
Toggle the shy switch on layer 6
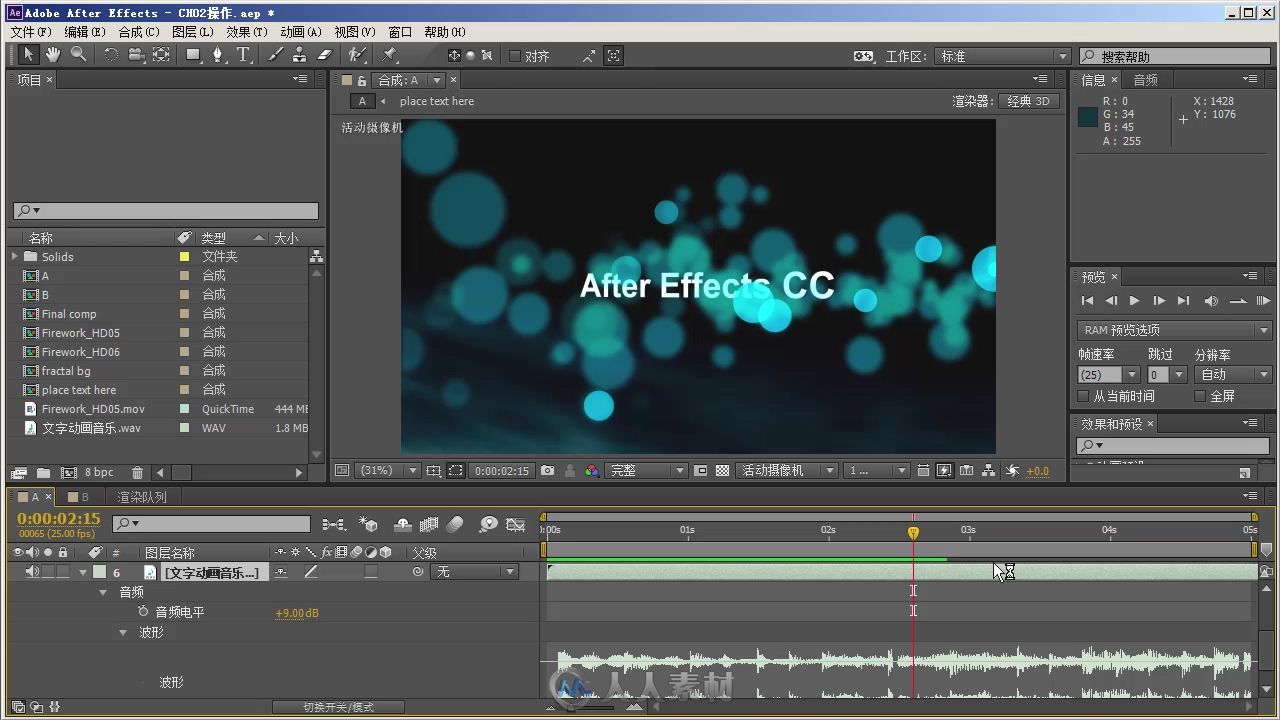click(281, 572)
